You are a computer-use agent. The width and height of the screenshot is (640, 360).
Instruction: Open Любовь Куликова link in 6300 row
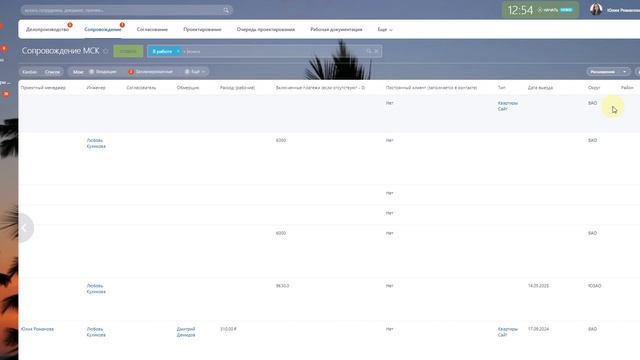pyautogui.click(x=96, y=143)
